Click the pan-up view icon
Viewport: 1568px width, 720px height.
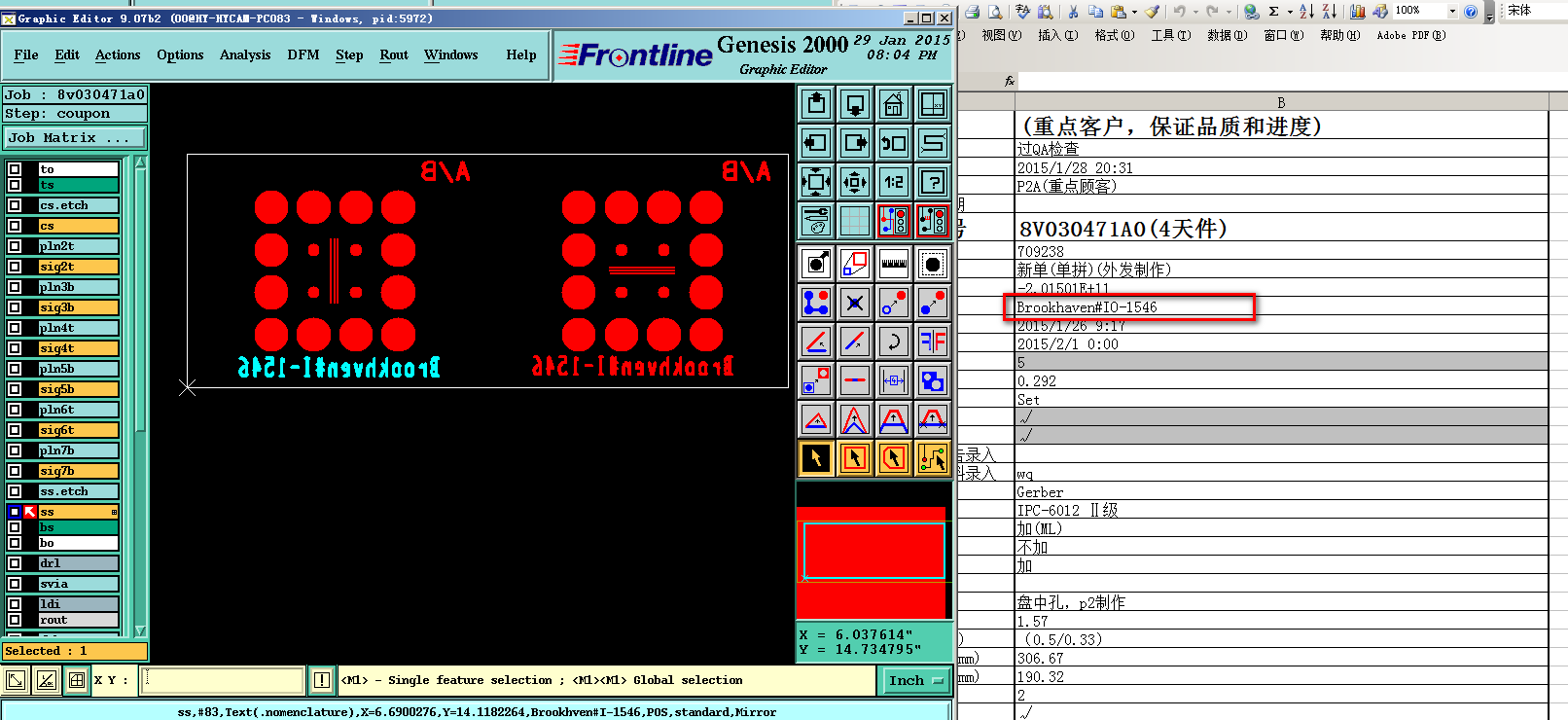pyautogui.click(x=816, y=103)
